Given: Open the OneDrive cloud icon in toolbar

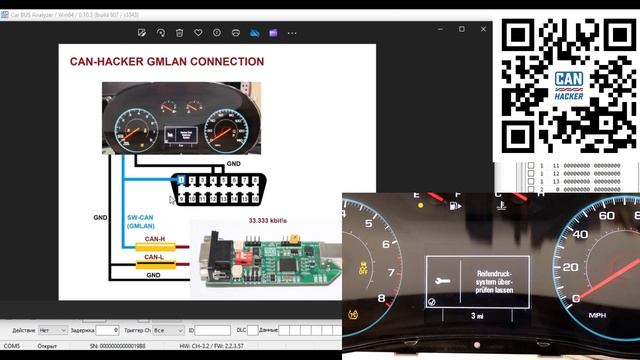Looking at the screenshot, I should point(255,33).
